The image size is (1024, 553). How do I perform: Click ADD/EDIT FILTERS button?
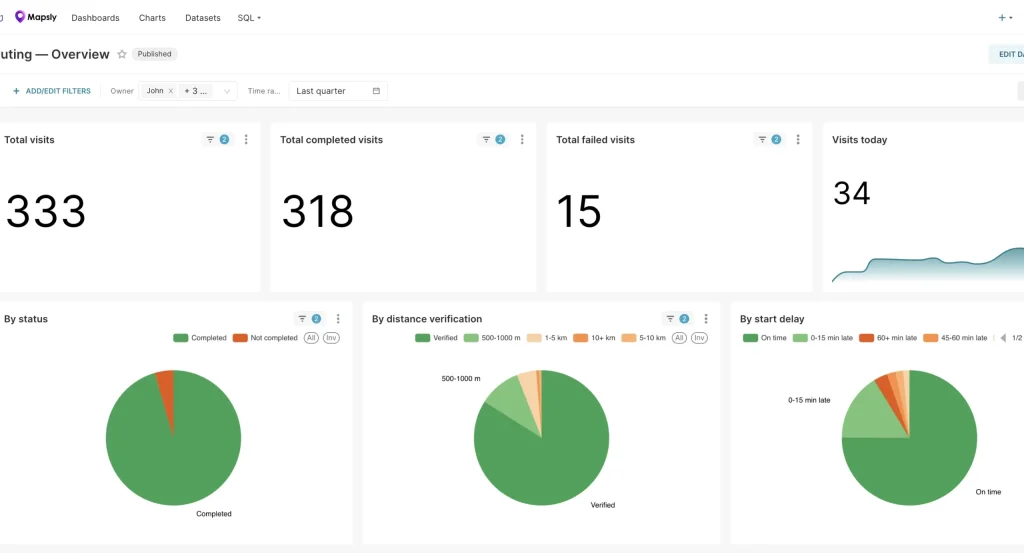pos(52,91)
